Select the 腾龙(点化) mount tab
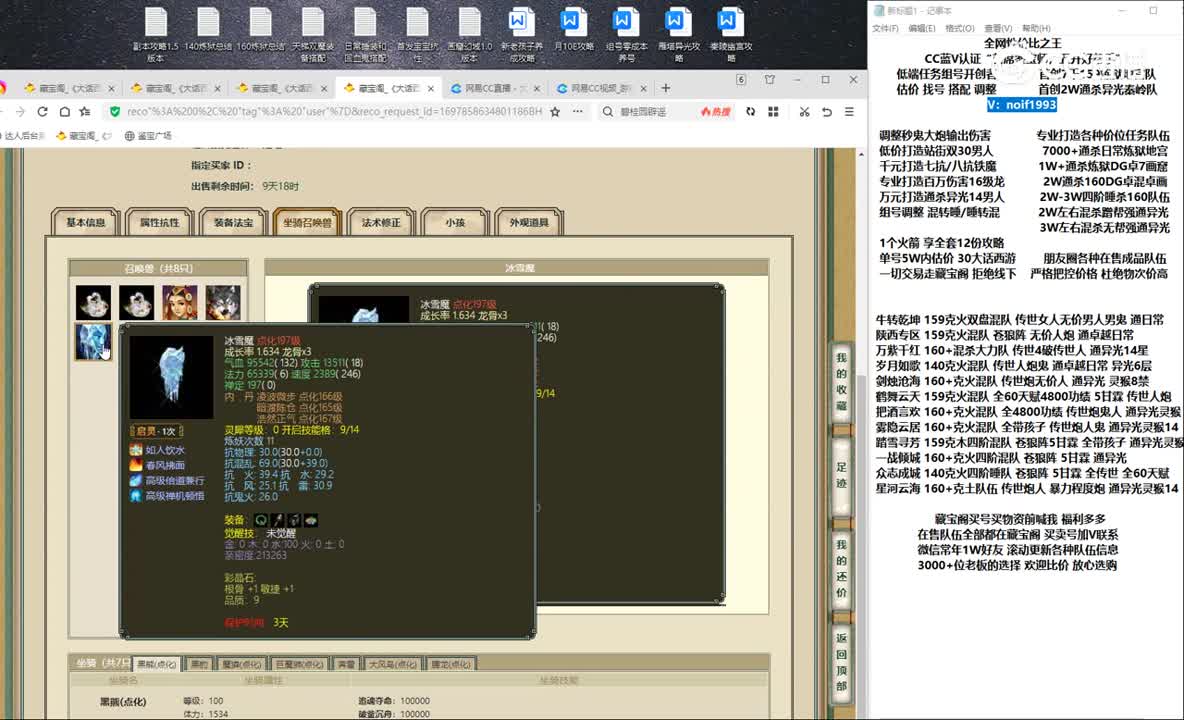1184x720 pixels. [451, 664]
